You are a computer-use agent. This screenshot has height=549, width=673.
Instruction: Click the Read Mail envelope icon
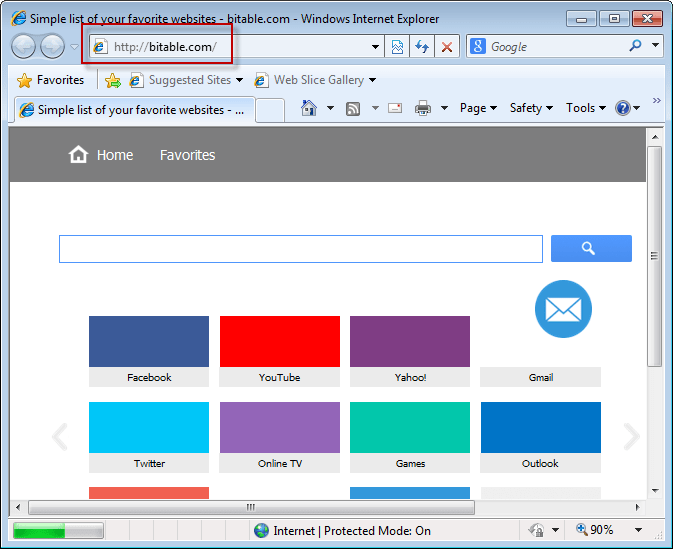[395, 108]
